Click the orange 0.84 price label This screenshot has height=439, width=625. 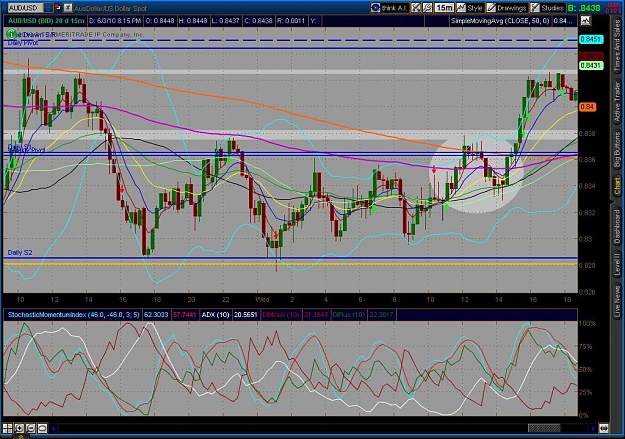pos(588,107)
